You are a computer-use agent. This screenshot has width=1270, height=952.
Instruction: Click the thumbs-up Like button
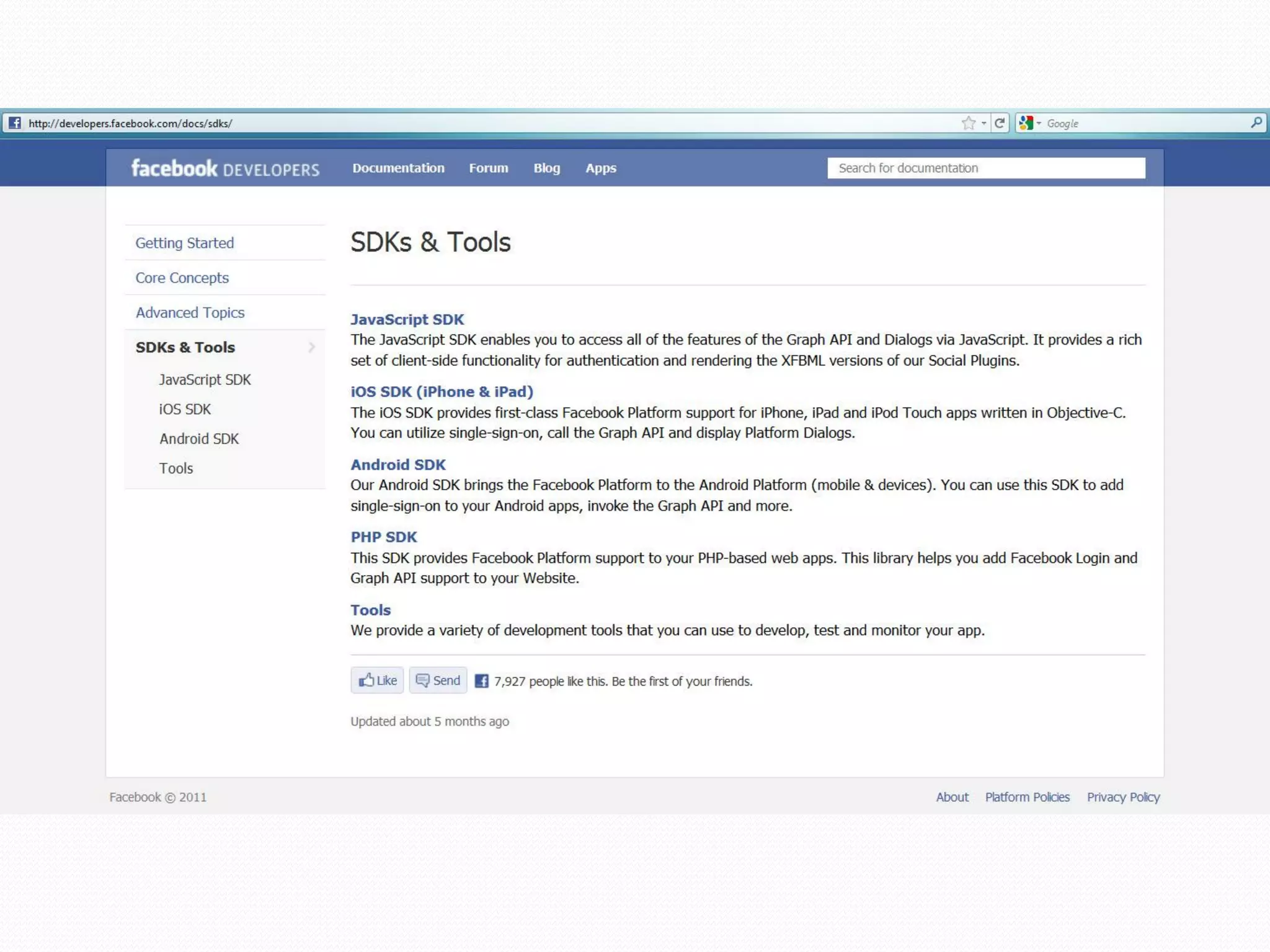pyautogui.click(x=377, y=680)
